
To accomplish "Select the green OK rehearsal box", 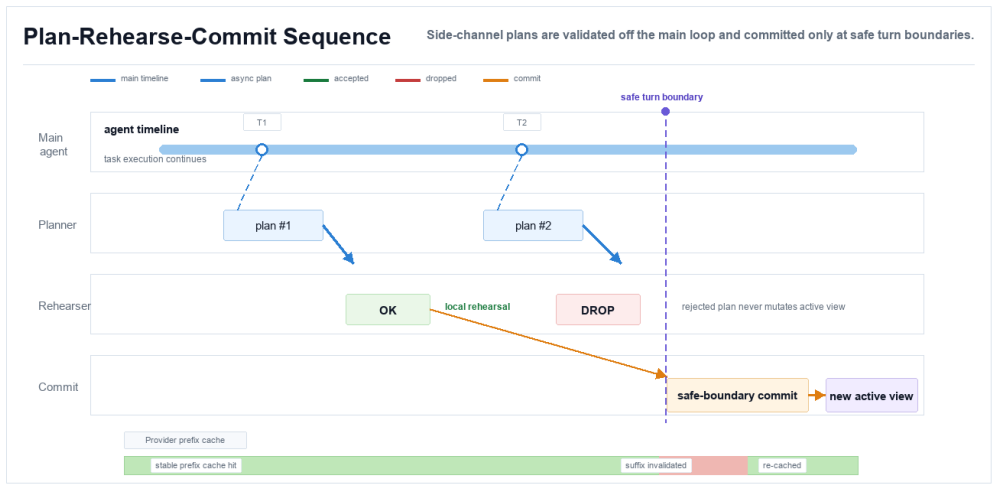I will pos(388,309).
